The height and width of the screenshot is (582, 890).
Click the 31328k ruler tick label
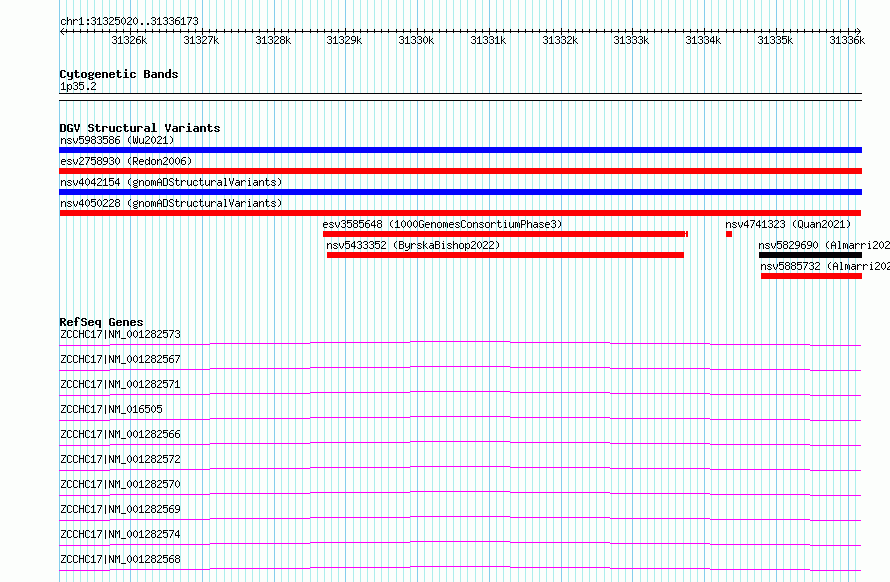273,40
